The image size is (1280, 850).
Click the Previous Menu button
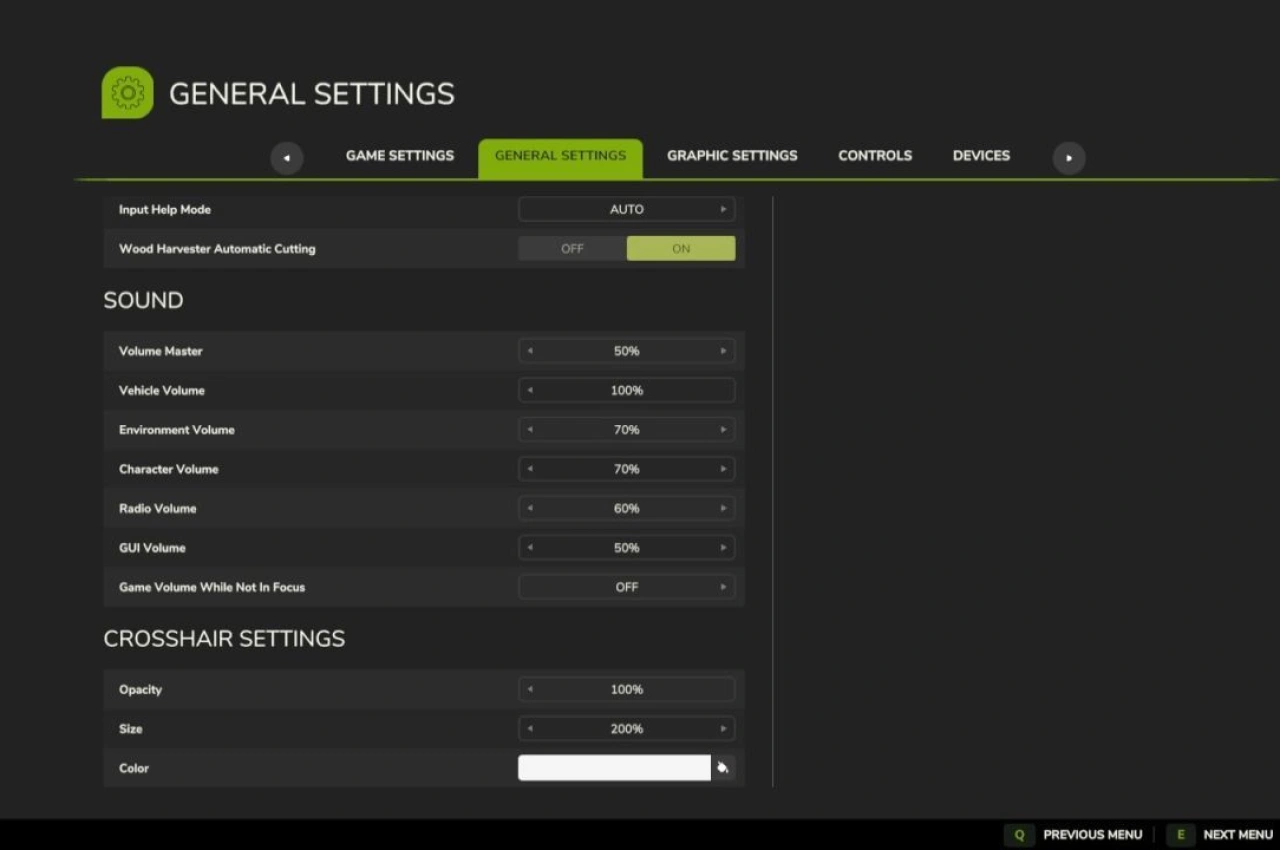coord(1078,835)
